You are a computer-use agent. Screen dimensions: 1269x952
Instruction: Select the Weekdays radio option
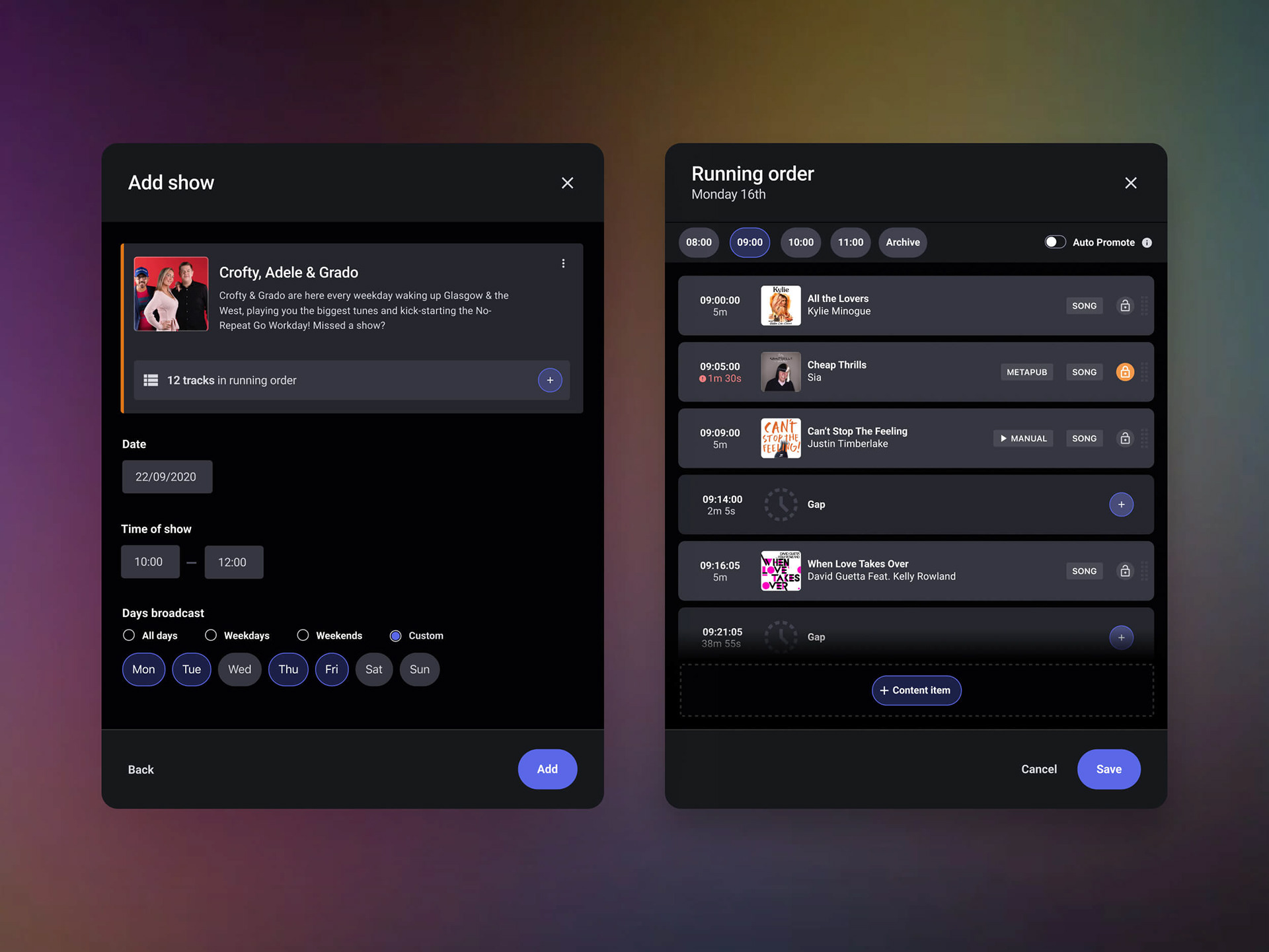(211, 636)
